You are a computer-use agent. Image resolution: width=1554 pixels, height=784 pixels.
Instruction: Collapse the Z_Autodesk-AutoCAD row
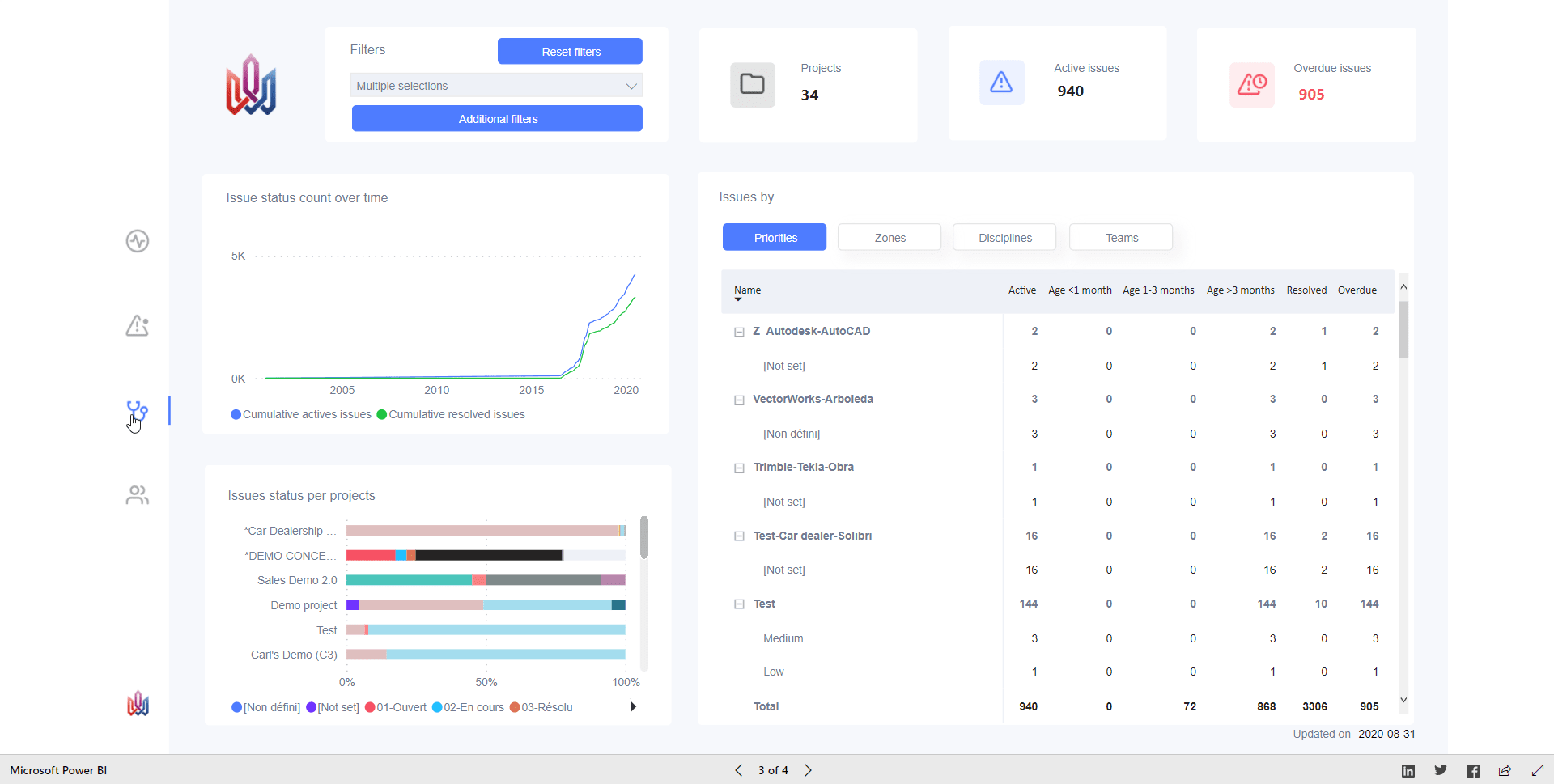click(739, 332)
